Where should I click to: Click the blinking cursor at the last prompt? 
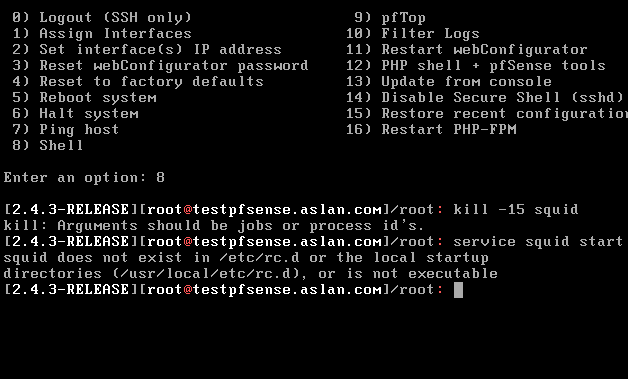click(458, 290)
